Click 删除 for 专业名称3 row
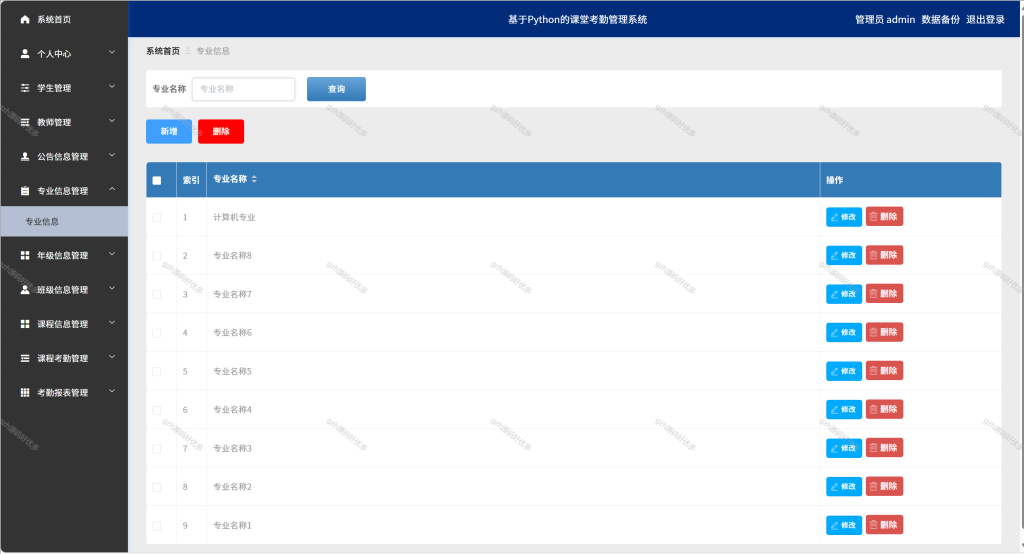The width and height of the screenshot is (1024, 554). [884, 448]
